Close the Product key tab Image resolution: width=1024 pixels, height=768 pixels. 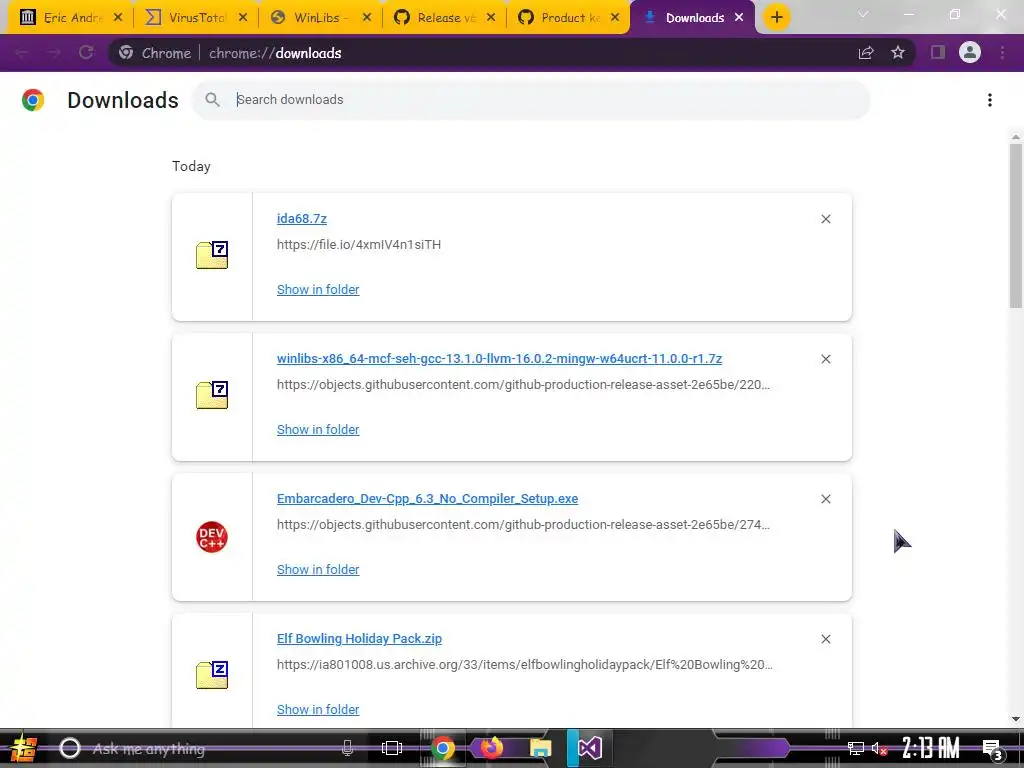pos(615,18)
